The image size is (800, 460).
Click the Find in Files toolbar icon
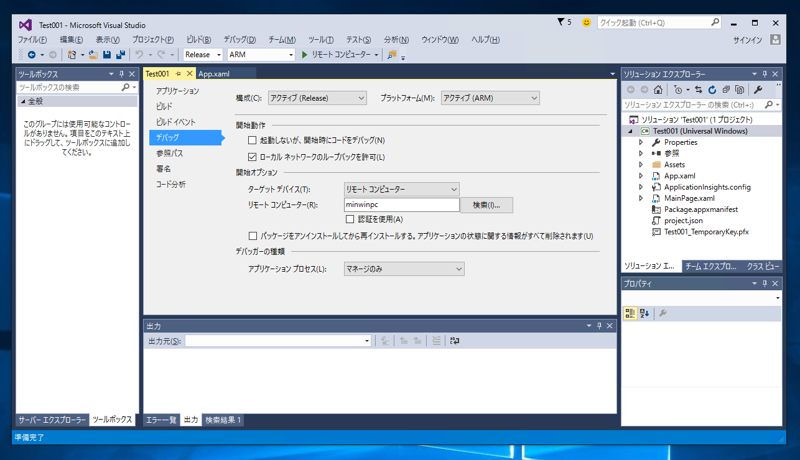pos(392,55)
